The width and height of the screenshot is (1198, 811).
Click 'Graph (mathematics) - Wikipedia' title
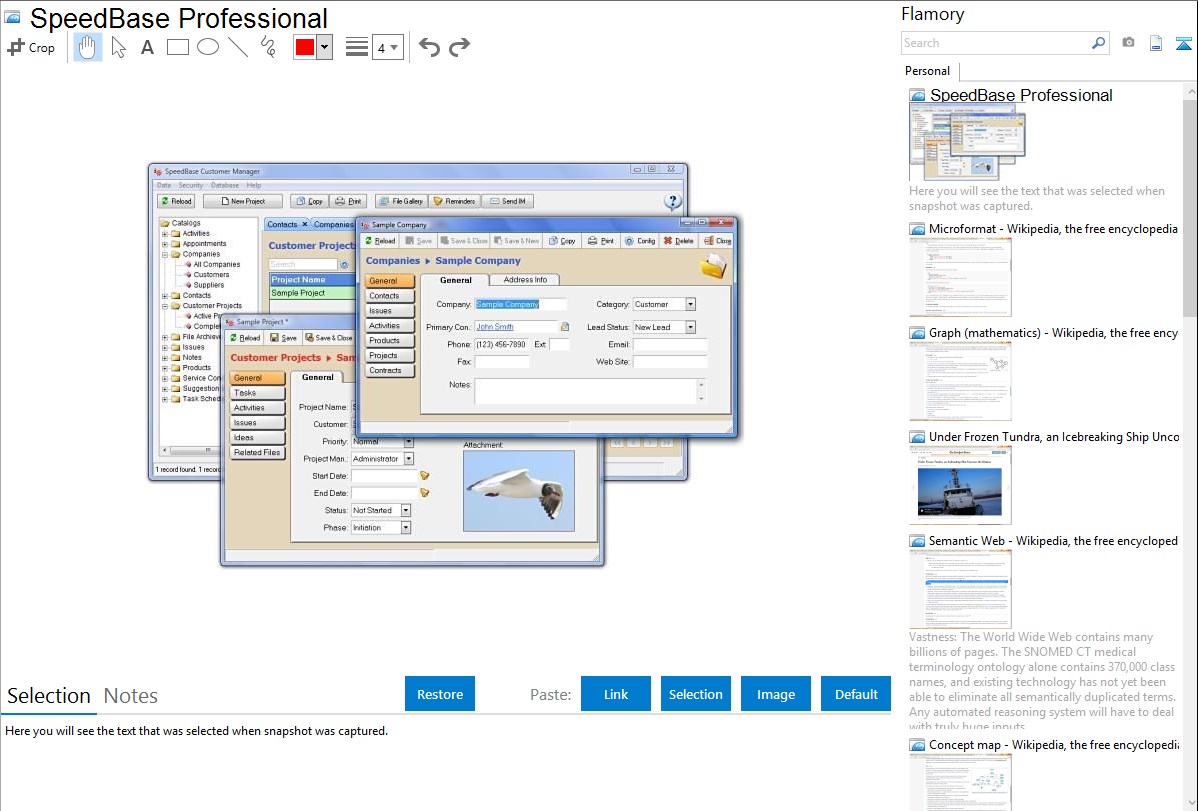click(1053, 333)
